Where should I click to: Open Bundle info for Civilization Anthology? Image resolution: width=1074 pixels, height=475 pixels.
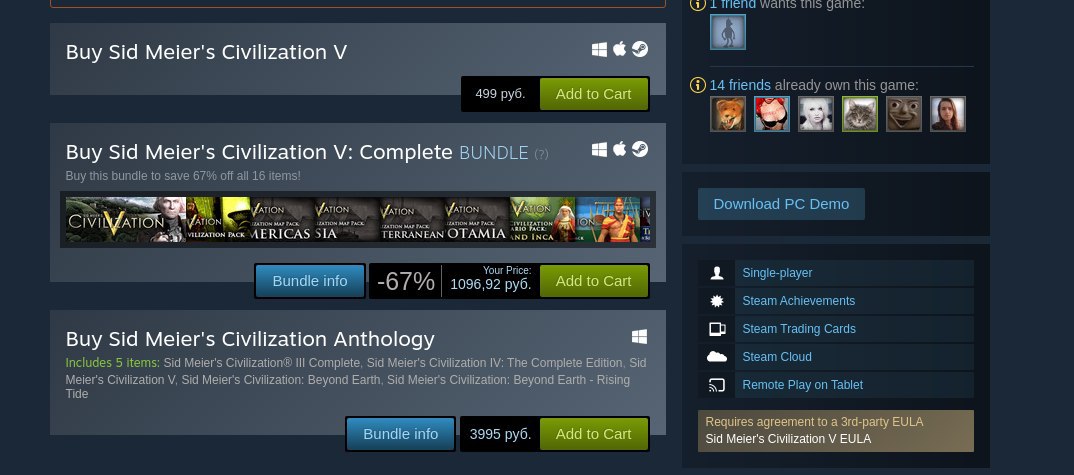point(401,434)
